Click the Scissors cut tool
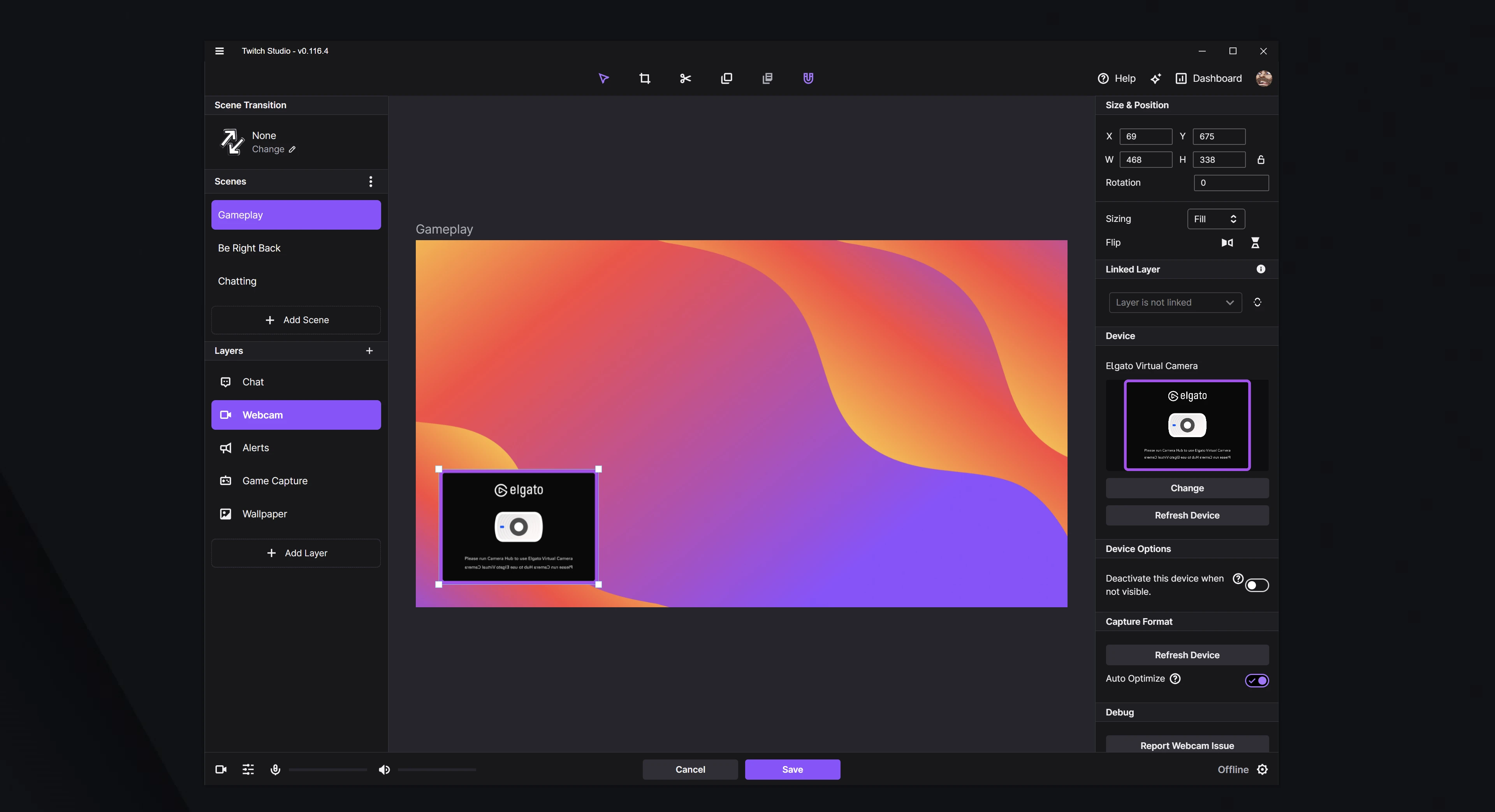 click(x=685, y=78)
